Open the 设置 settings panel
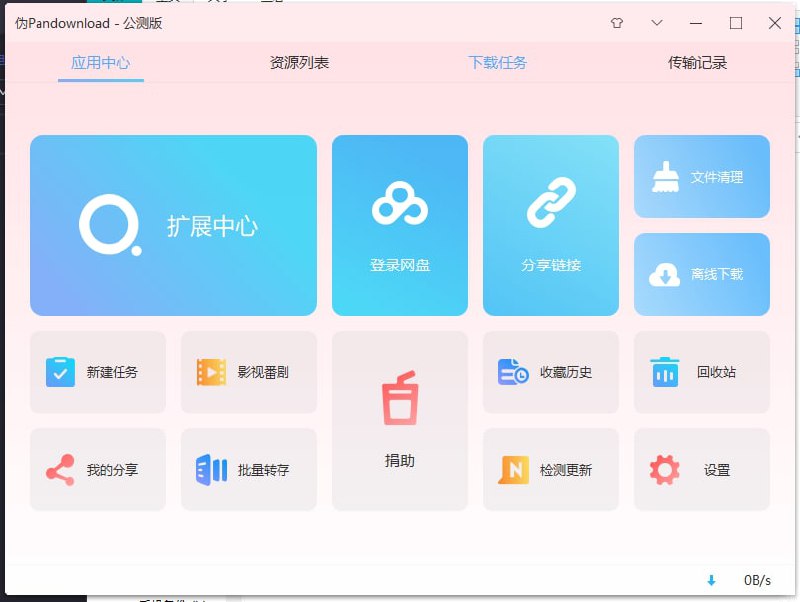Screen dimensions: 800x602 pos(701,469)
